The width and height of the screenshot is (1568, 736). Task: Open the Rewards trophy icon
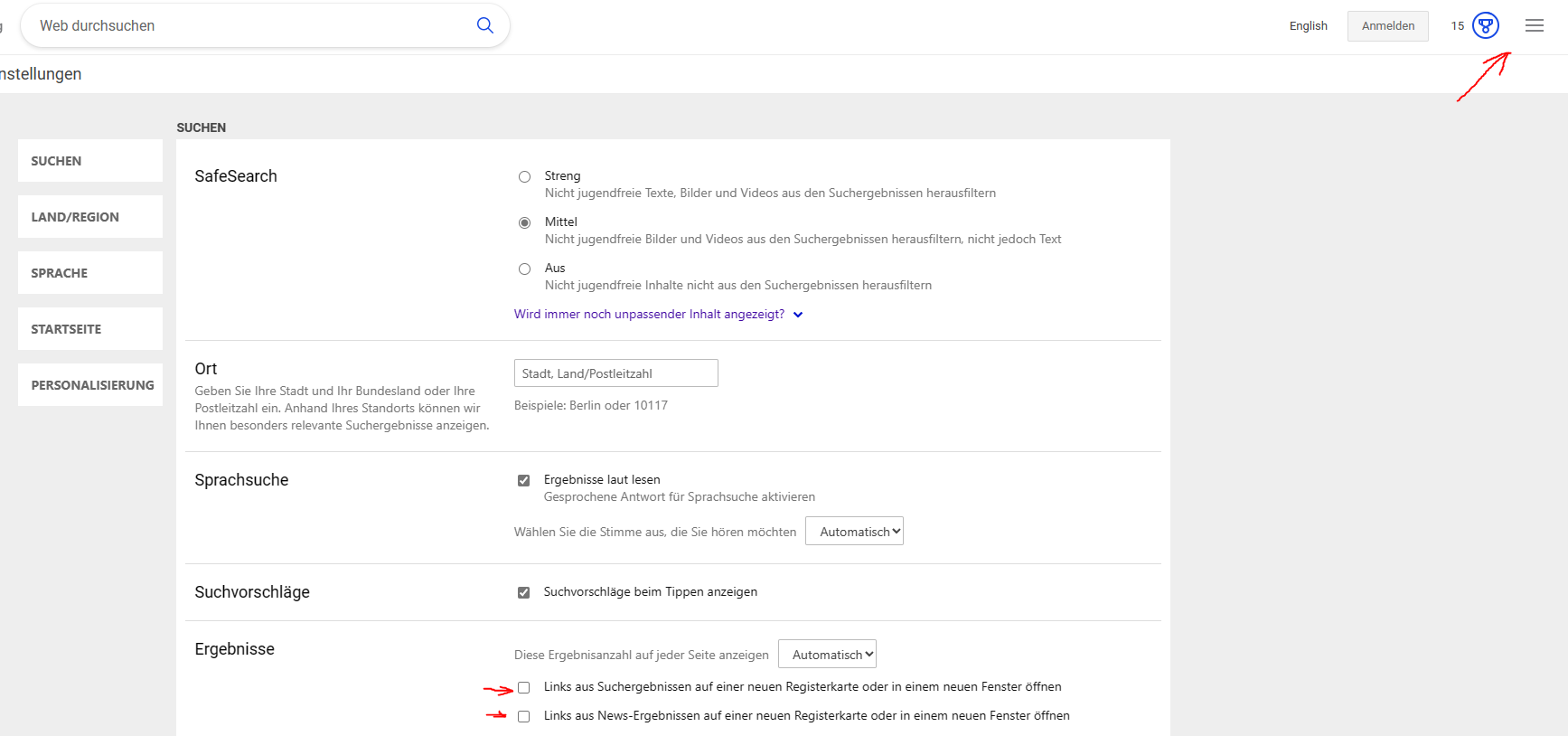click(1485, 25)
